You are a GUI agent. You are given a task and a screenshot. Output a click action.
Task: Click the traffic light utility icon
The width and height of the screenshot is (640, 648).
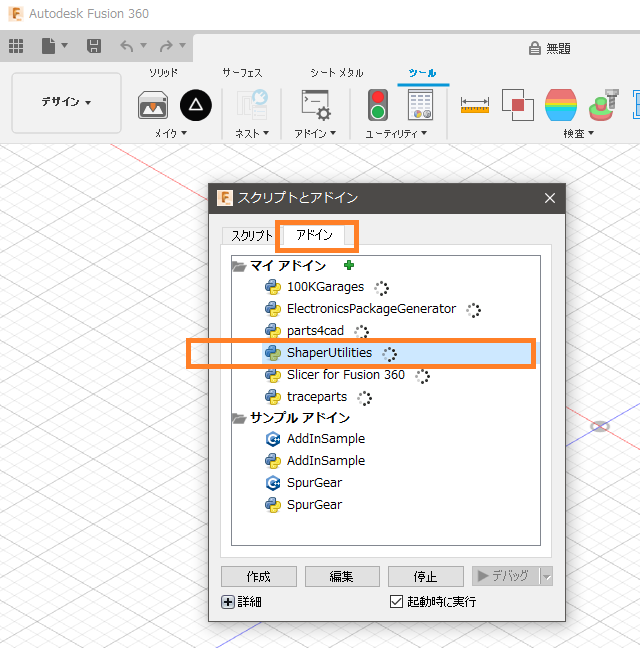point(378,105)
